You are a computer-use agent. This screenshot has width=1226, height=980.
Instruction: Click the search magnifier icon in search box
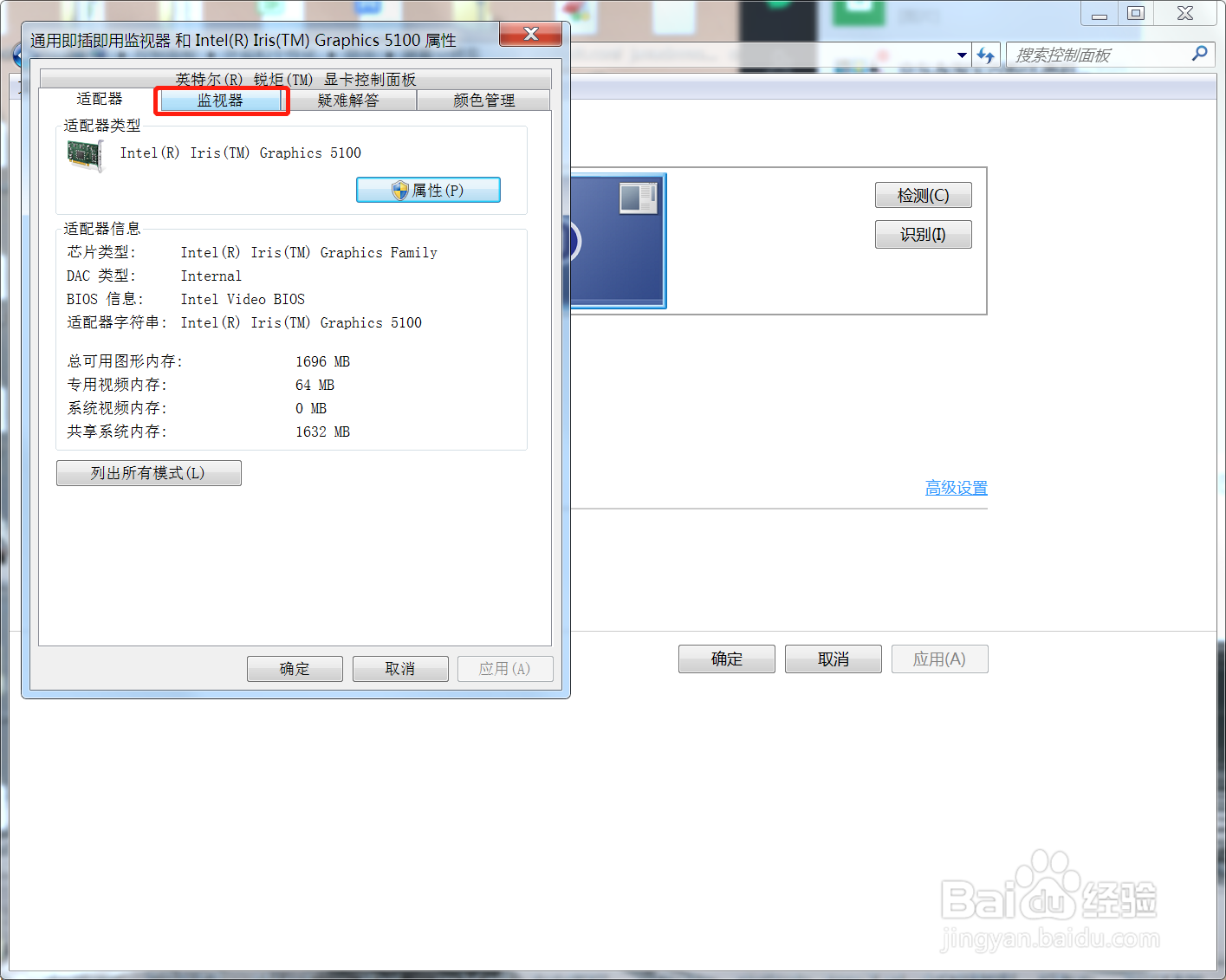tap(1199, 54)
